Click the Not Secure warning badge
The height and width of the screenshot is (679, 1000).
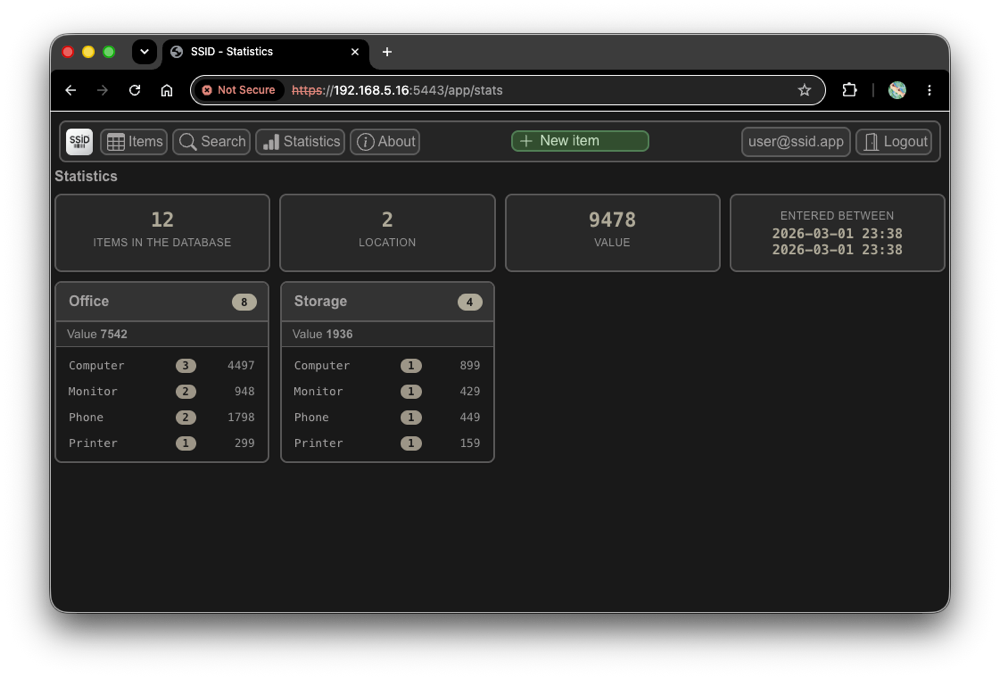pyautogui.click(x=239, y=91)
